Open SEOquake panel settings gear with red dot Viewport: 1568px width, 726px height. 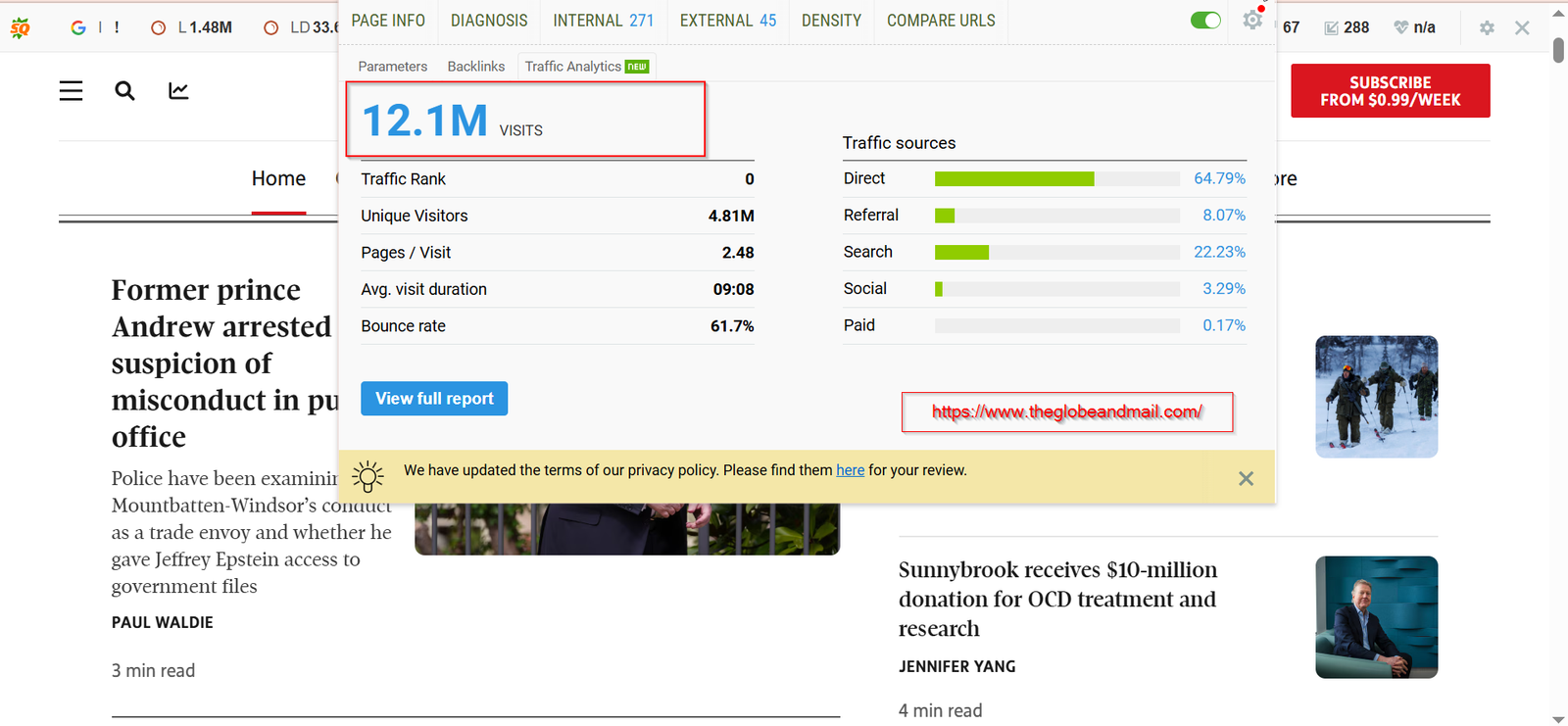click(1252, 20)
